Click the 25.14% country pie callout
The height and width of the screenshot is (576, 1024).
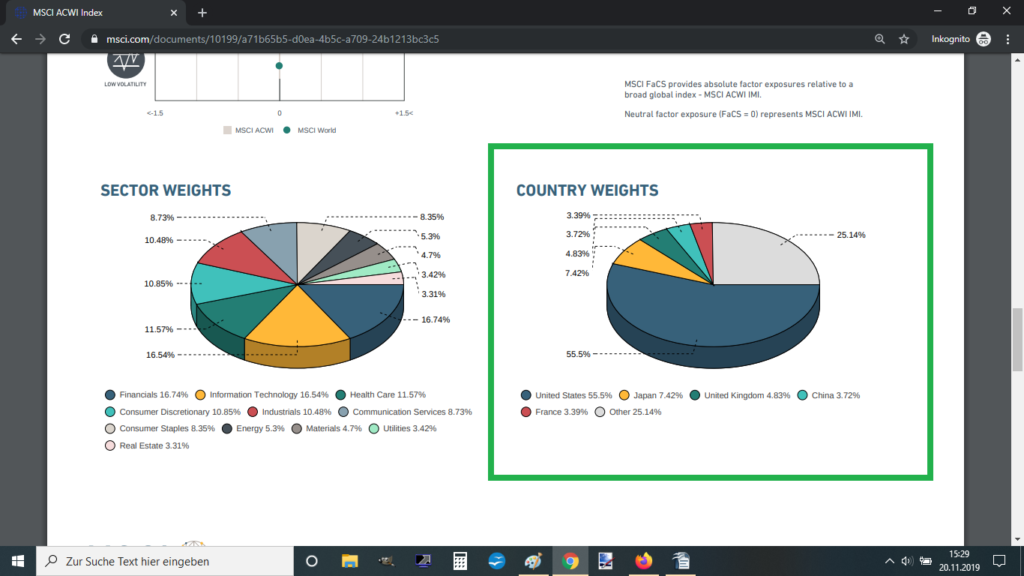point(851,235)
